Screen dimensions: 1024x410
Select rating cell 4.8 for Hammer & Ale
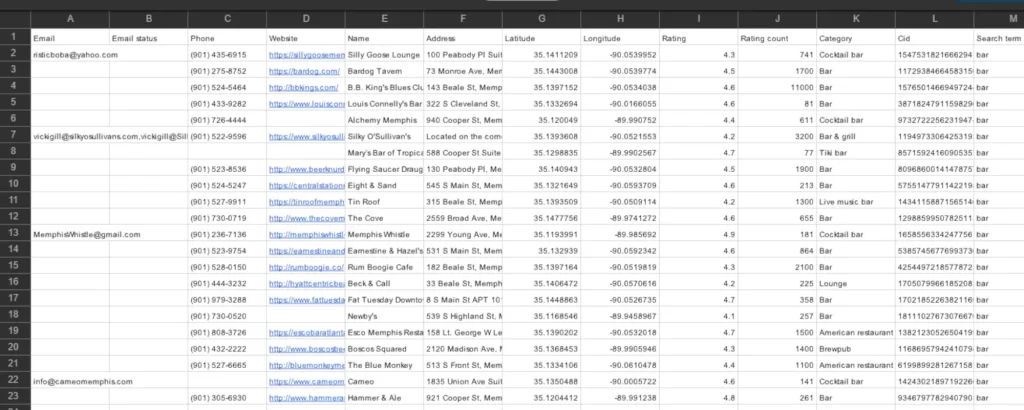pyautogui.click(x=699, y=398)
